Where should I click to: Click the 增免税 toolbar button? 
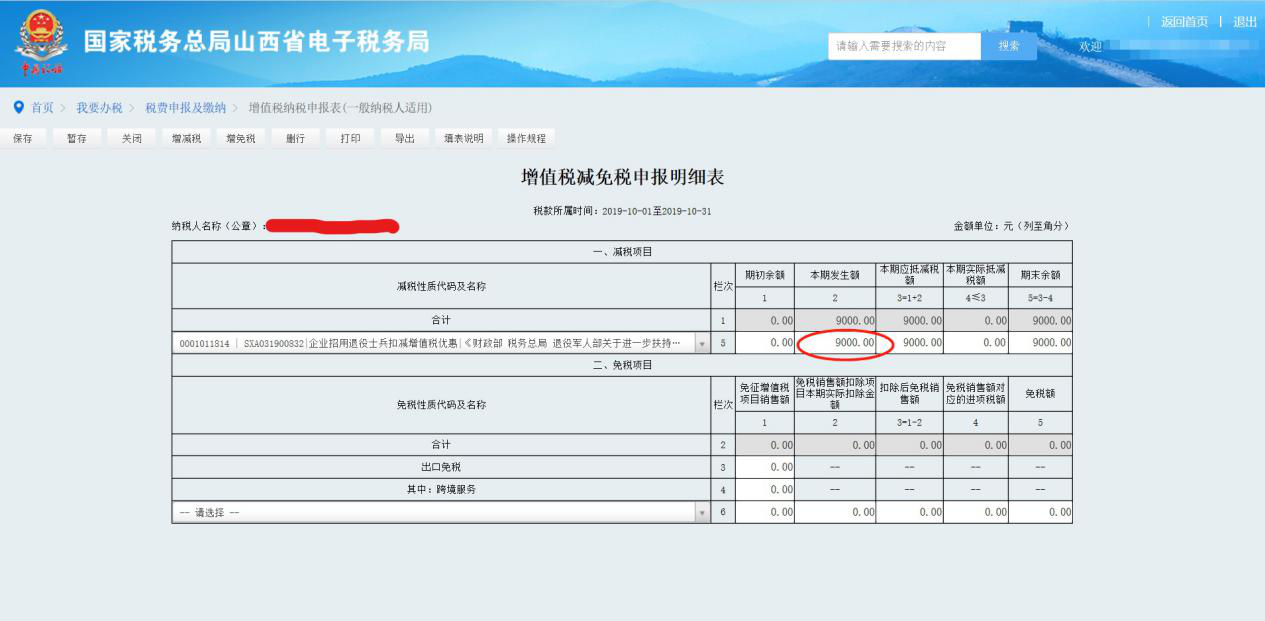(x=241, y=139)
